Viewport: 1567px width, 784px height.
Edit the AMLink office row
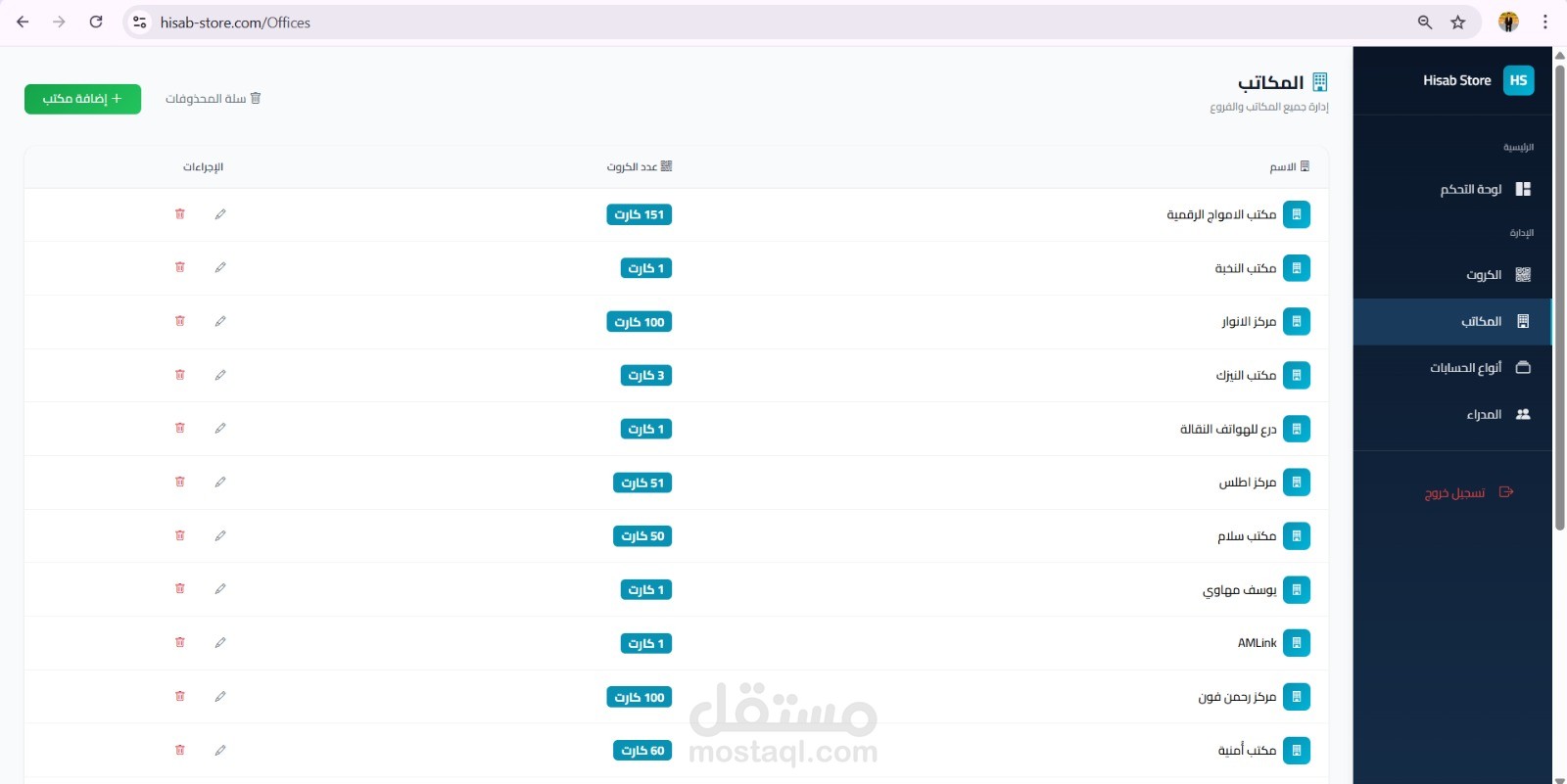[220, 642]
